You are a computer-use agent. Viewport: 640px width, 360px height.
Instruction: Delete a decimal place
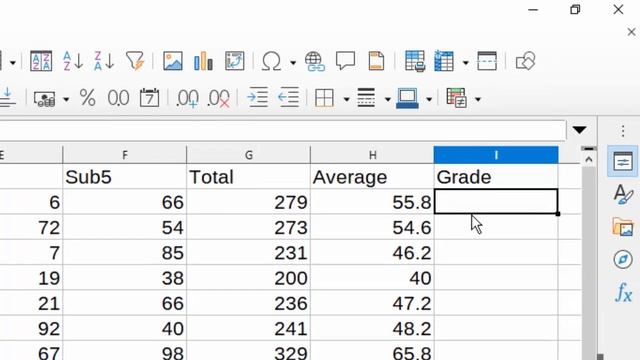tap(218, 99)
